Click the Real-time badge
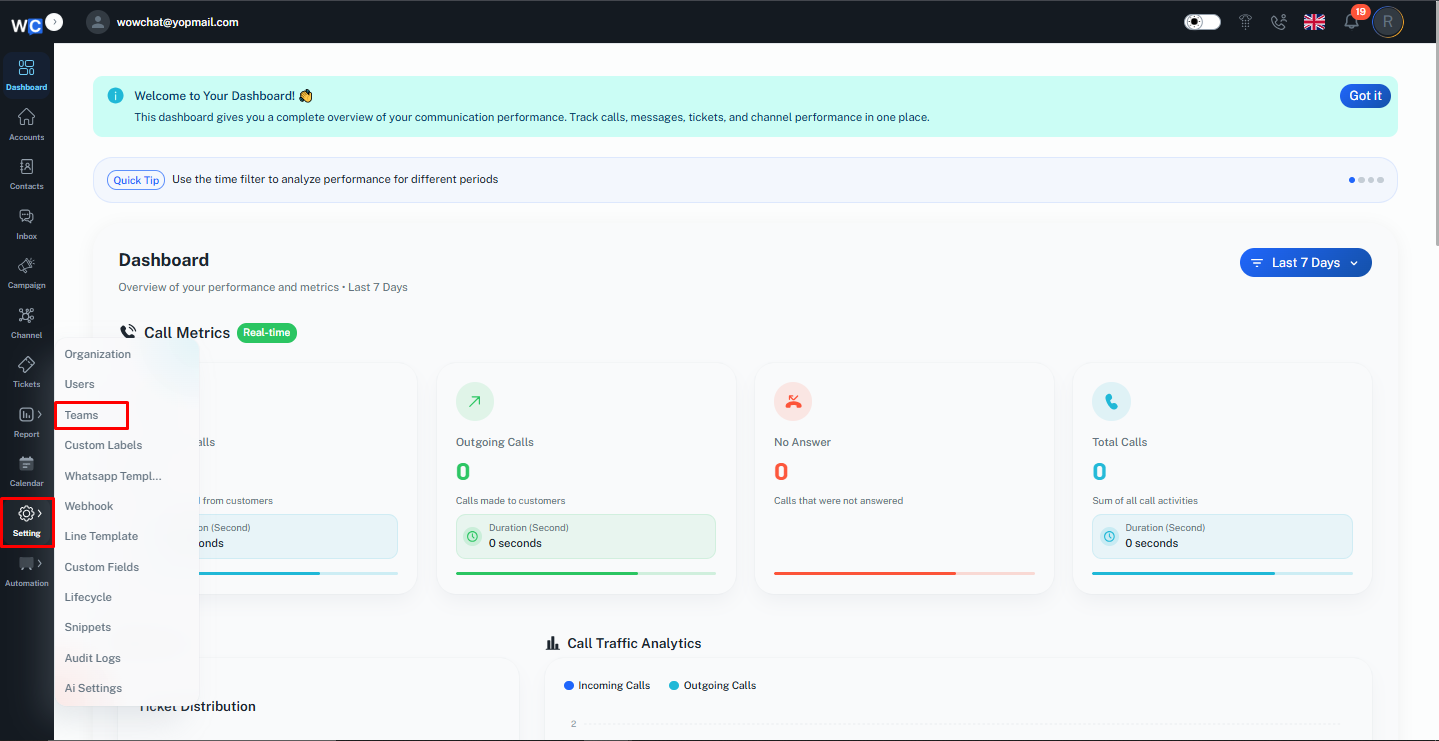 267,333
